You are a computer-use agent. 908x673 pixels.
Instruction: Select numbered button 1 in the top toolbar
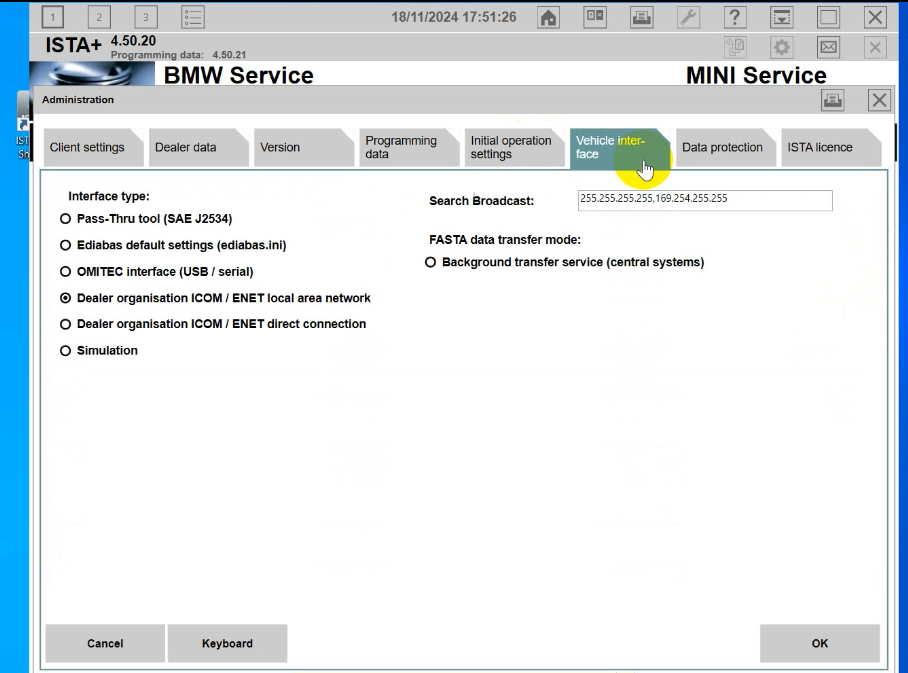point(53,17)
